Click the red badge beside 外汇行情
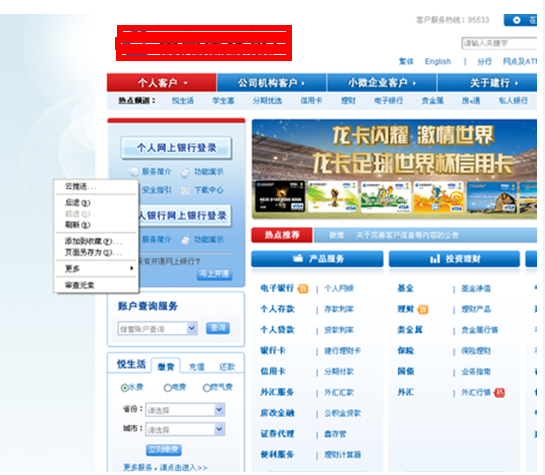 point(499,393)
